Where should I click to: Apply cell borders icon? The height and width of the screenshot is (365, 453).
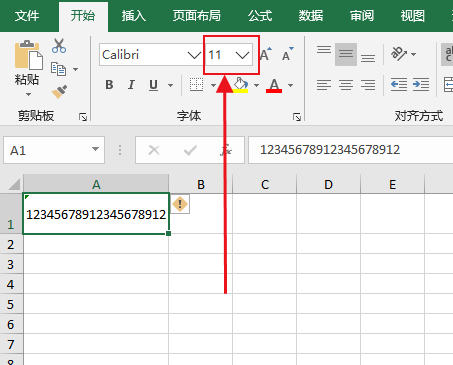click(x=196, y=85)
